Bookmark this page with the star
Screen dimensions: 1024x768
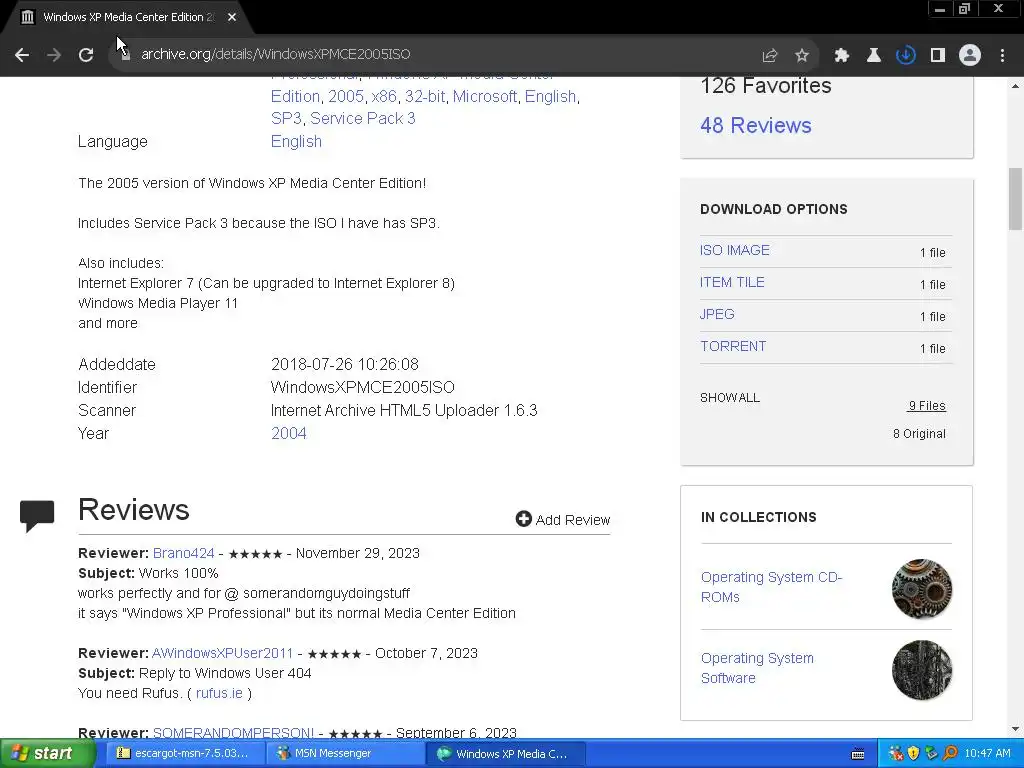(x=802, y=56)
